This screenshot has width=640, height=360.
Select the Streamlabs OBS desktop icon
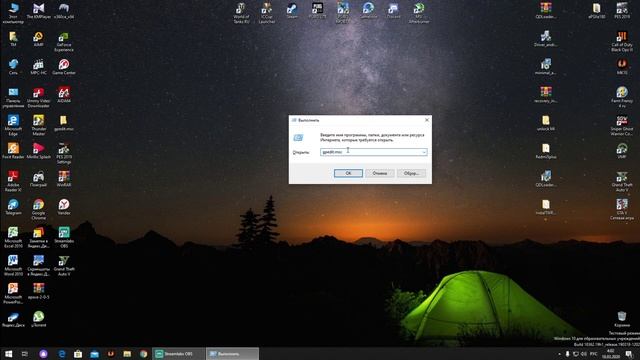[64, 237]
